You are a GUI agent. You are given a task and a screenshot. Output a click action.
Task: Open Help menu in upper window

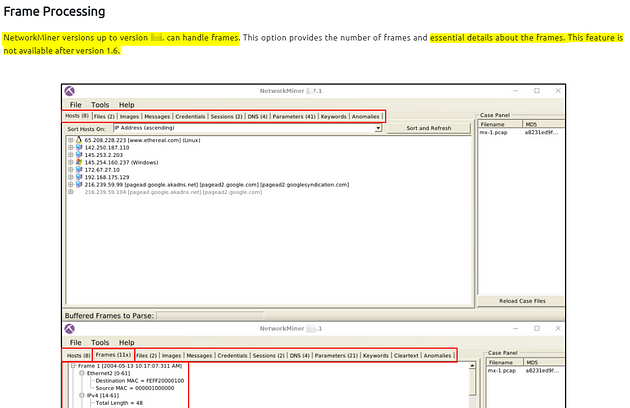tap(127, 105)
